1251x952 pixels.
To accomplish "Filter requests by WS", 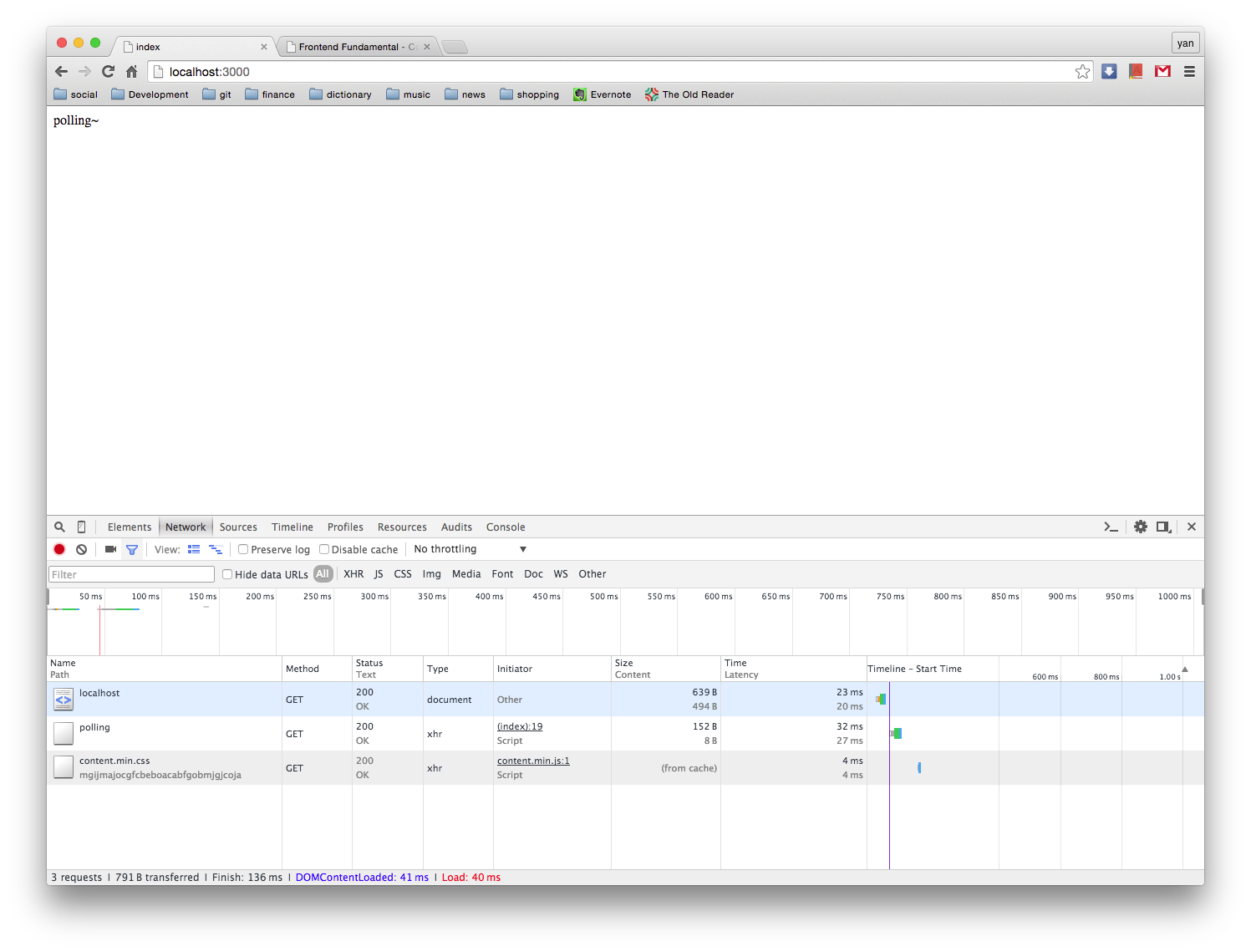I will pos(561,574).
